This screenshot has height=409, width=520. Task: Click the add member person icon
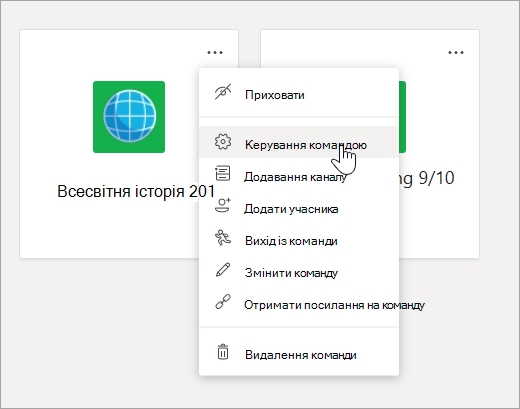tap(223, 205)
